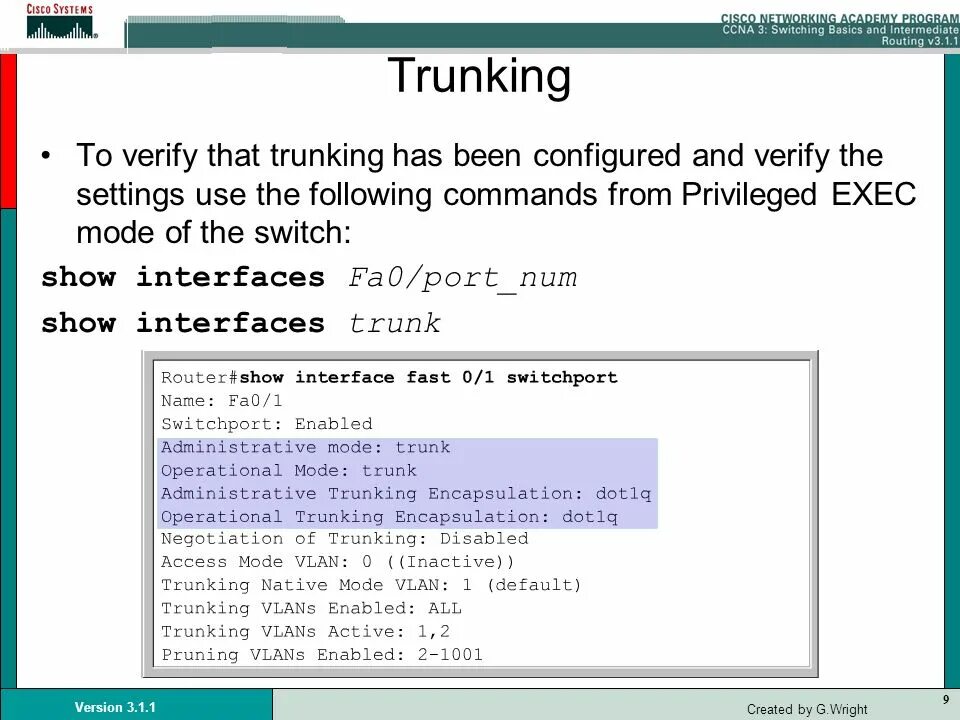Click the Cisco Systems logo
Image resolution: width=960 pixels, height=720 pixels.
click(x=60, y=21)
